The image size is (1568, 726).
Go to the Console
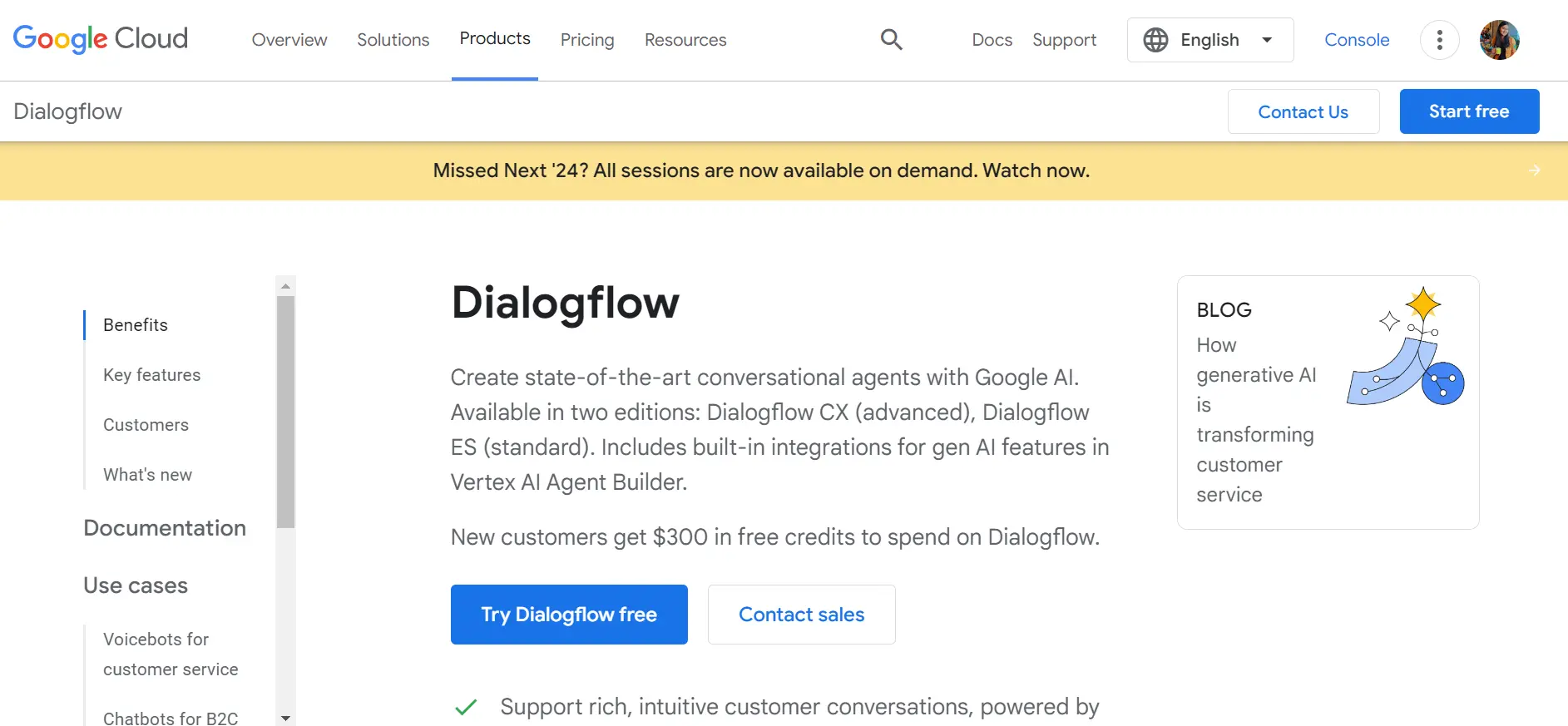click(x=1357, y=40)
